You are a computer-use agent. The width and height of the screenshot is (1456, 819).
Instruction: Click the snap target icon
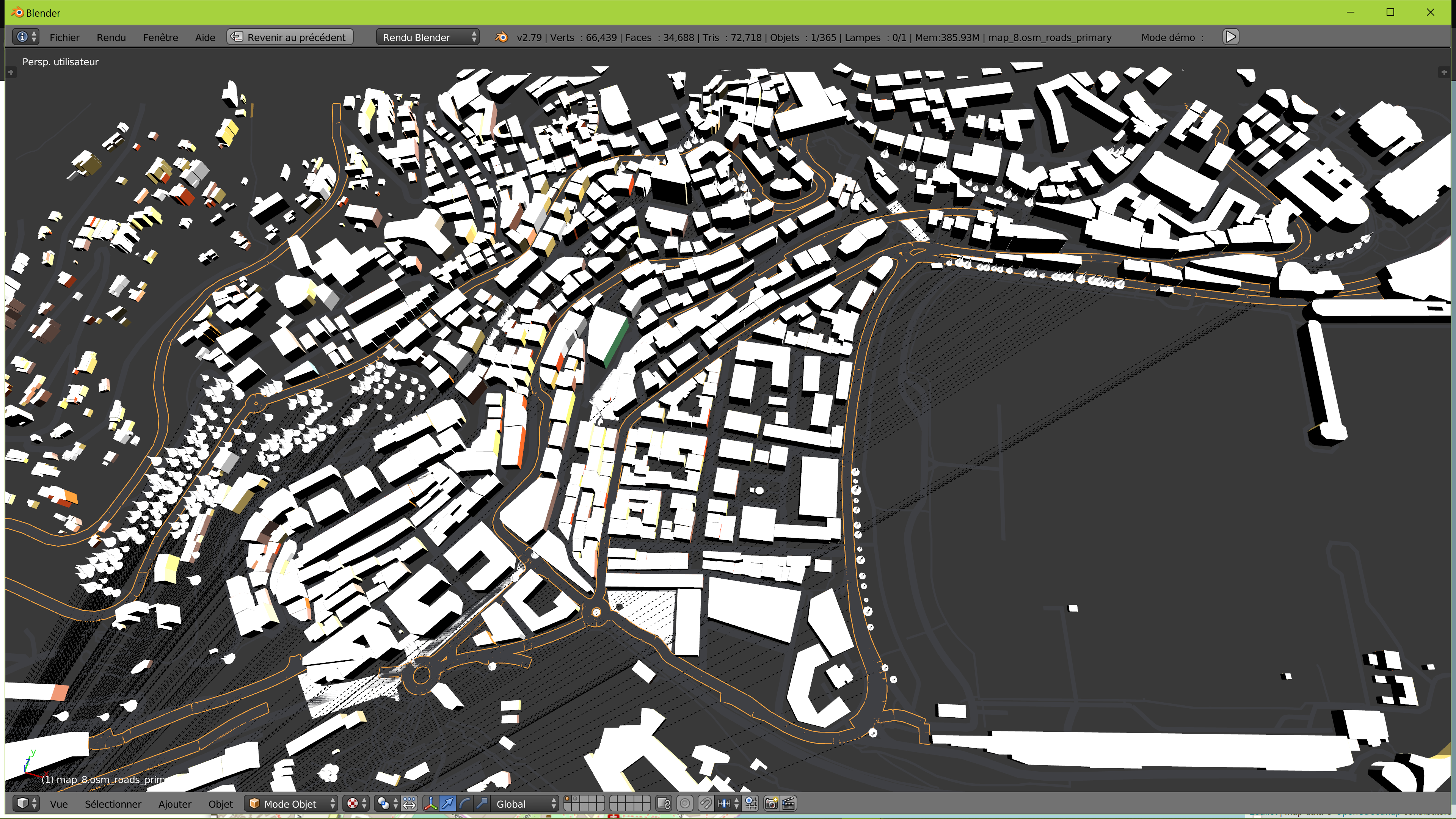pos(751,803)
